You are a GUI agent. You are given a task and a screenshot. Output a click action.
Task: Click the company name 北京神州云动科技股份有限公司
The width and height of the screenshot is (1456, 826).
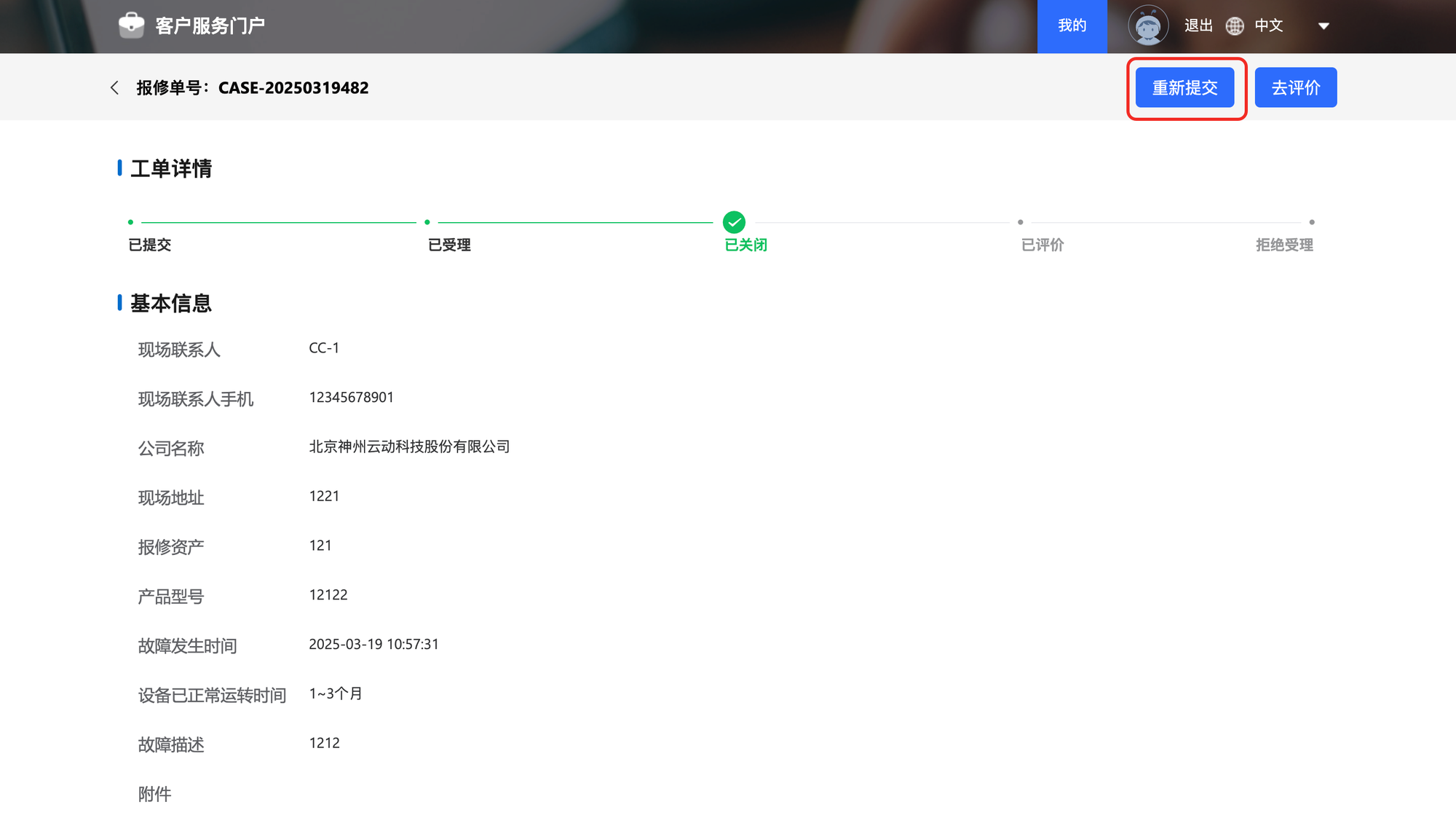point(409,447)
